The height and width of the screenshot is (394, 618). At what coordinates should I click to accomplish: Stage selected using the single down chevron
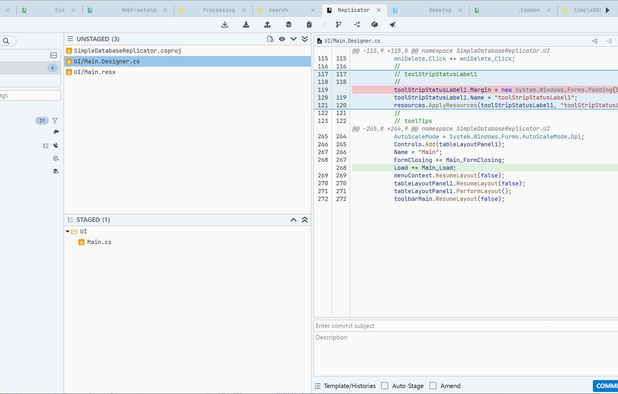click(293, 39)
